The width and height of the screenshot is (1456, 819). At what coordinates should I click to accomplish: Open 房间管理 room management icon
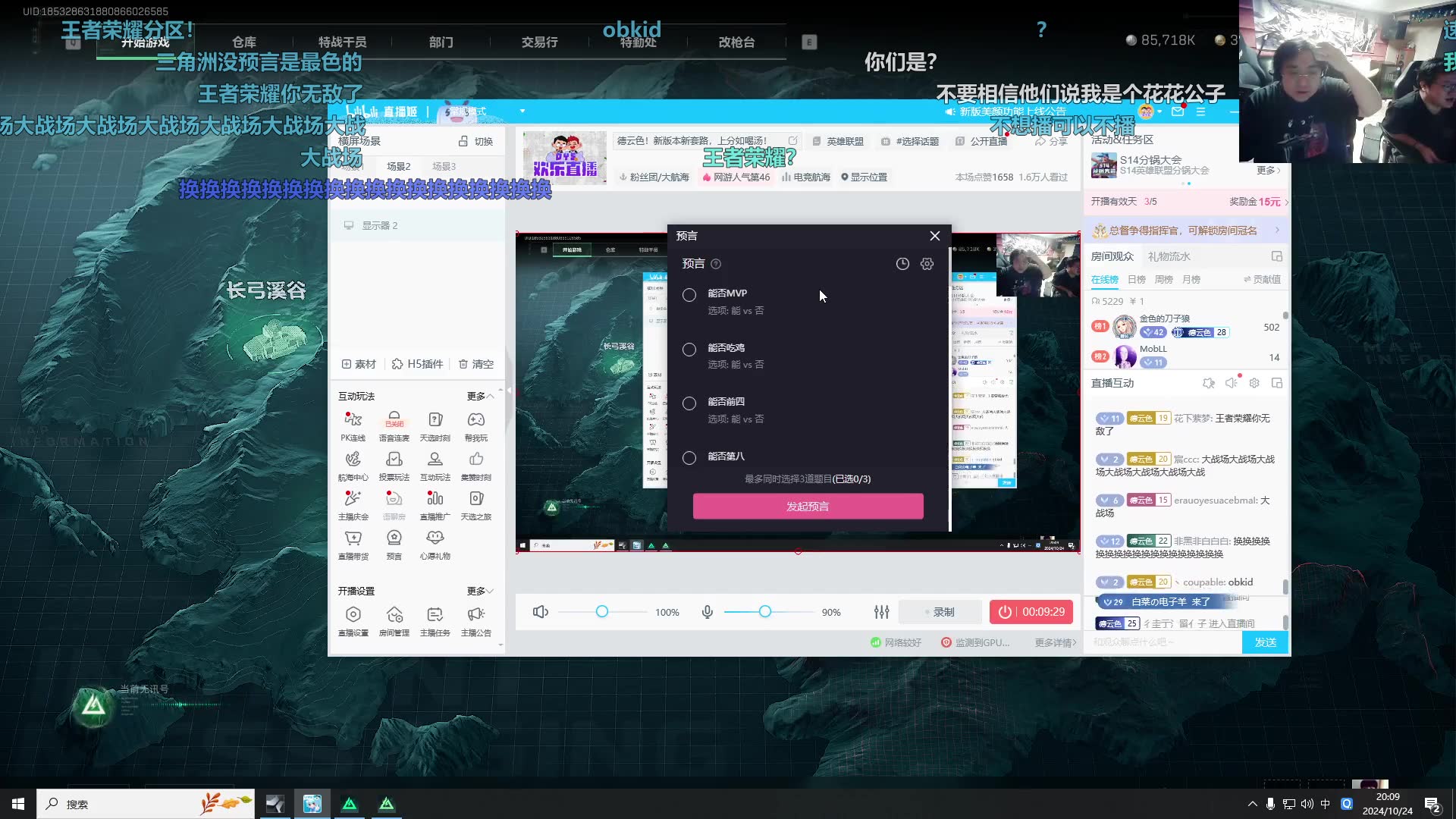pos(394,620)
